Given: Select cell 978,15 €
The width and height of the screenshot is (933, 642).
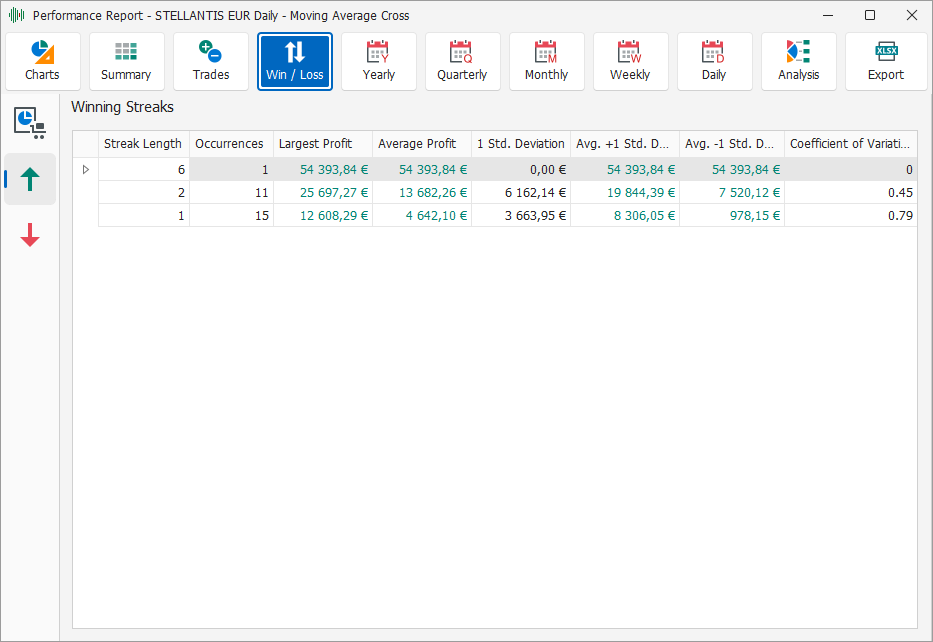Looking at the screenshot, I should 732,215.
